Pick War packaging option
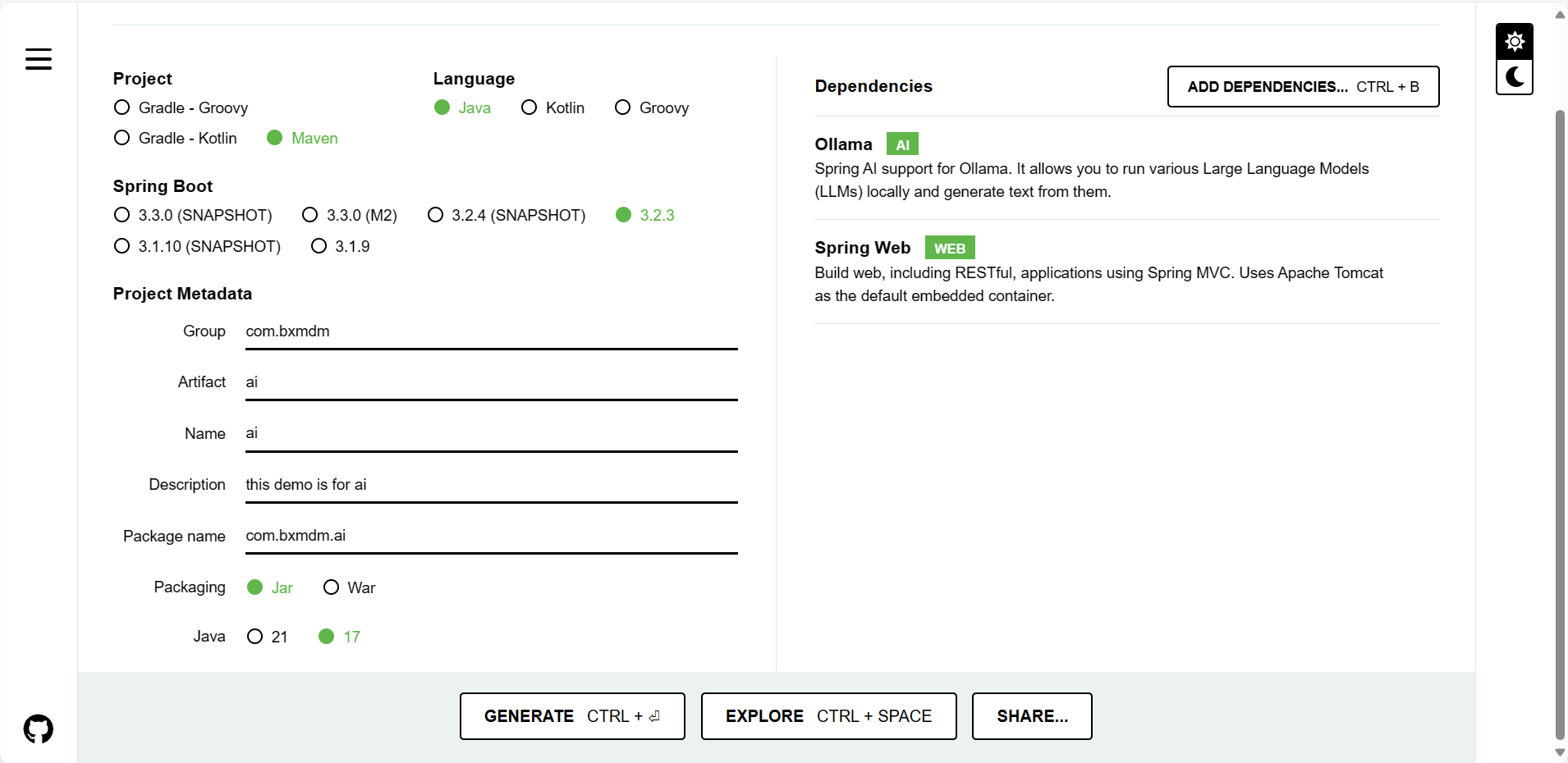Image resolution: width=1568 pixels, height=763 pixels. [349, 587]
